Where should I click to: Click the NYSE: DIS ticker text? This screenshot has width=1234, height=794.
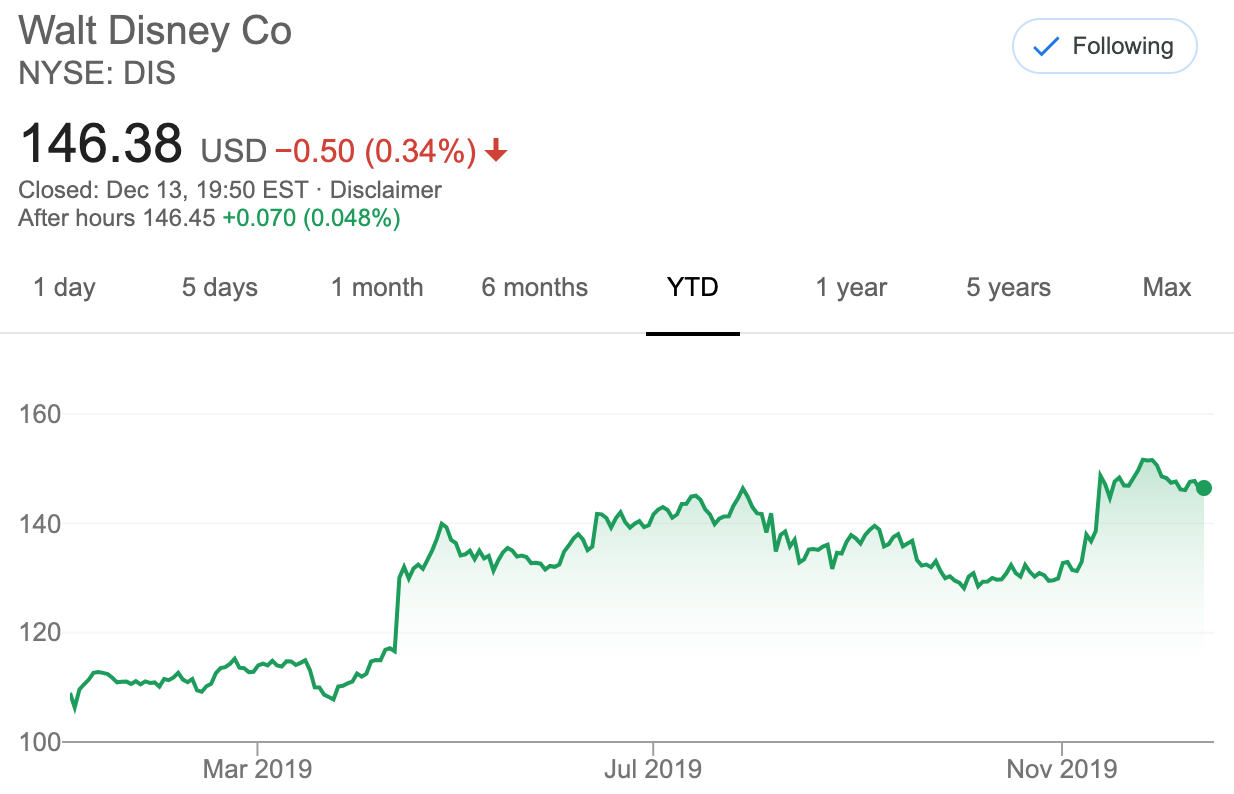click(x=97, y=73)
